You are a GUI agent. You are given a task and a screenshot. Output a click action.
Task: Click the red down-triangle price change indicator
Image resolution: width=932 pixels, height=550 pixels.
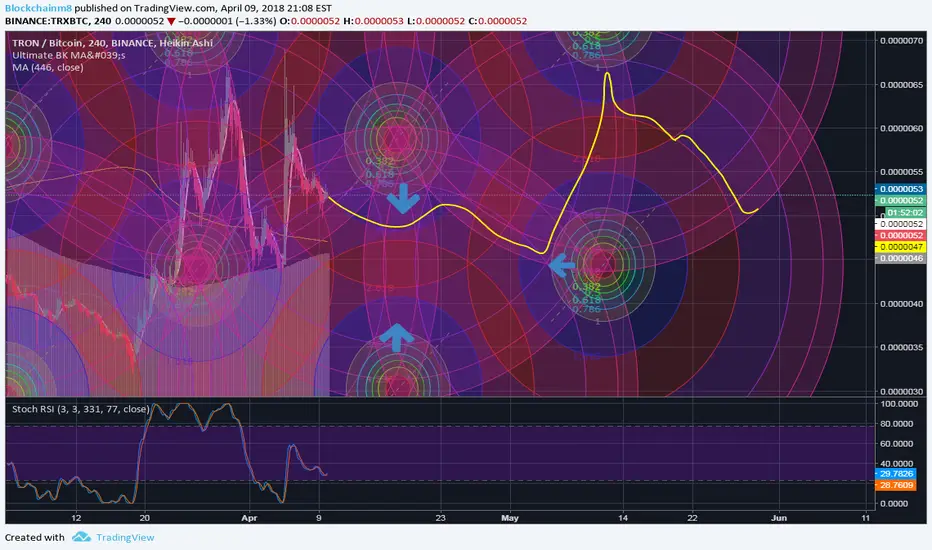tap(171, 21)
